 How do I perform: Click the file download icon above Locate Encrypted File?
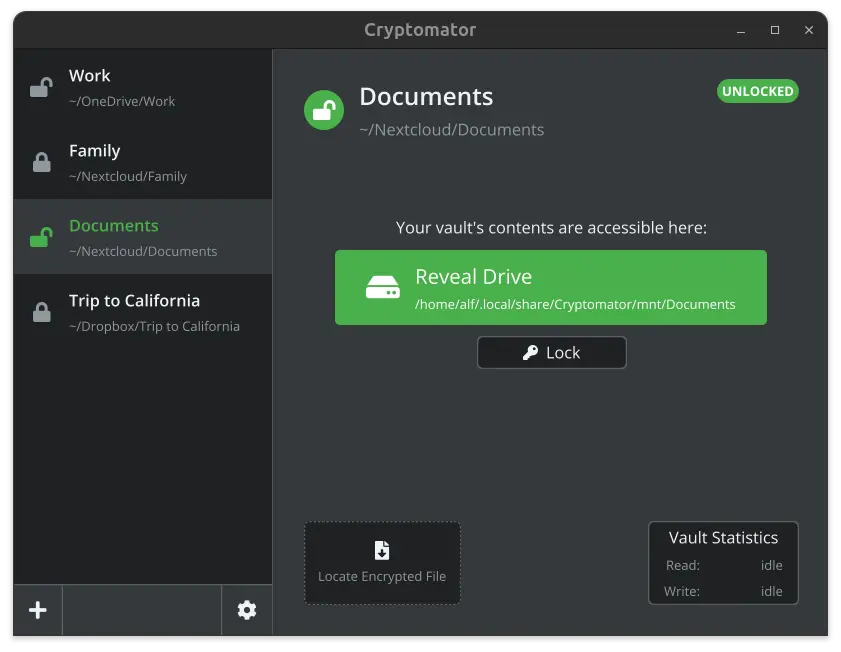click(382, 550)
